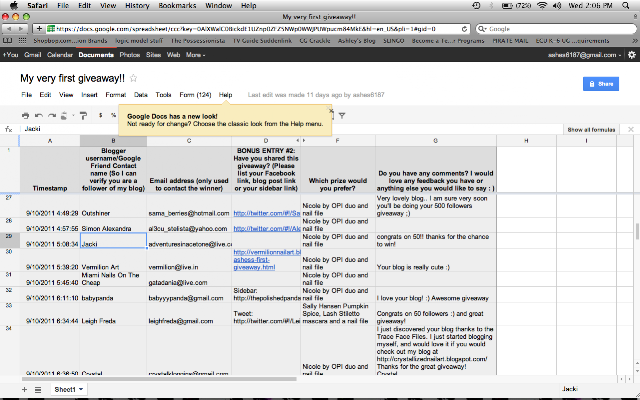
Task: Go to Gmail link
Action: (x=33, y=55)
